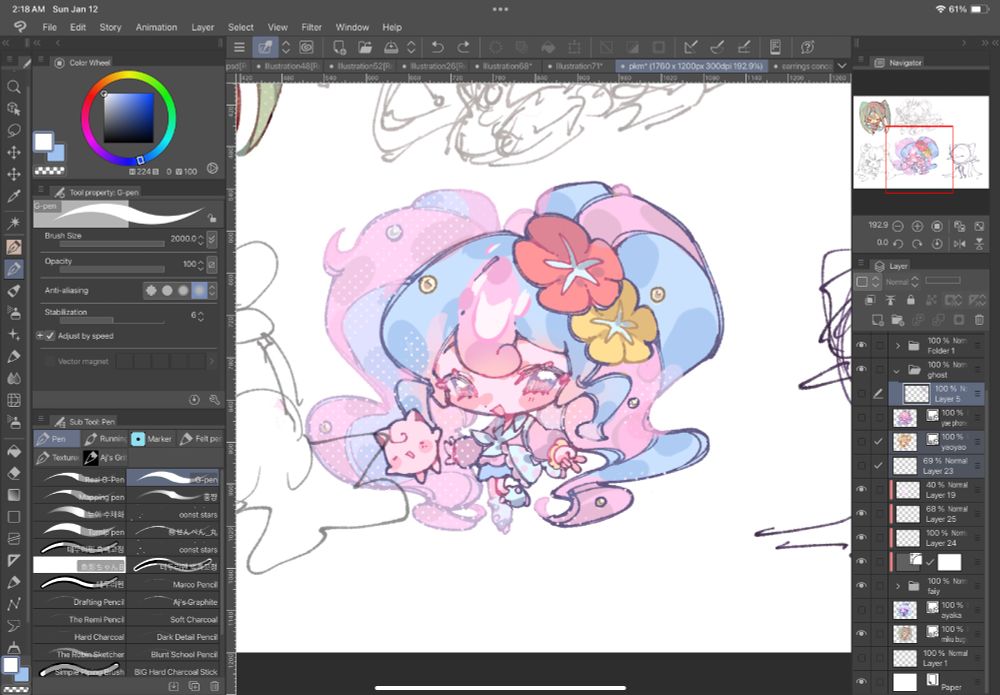
Task: Select the Fill bucket tool
Action: point(13,451)
